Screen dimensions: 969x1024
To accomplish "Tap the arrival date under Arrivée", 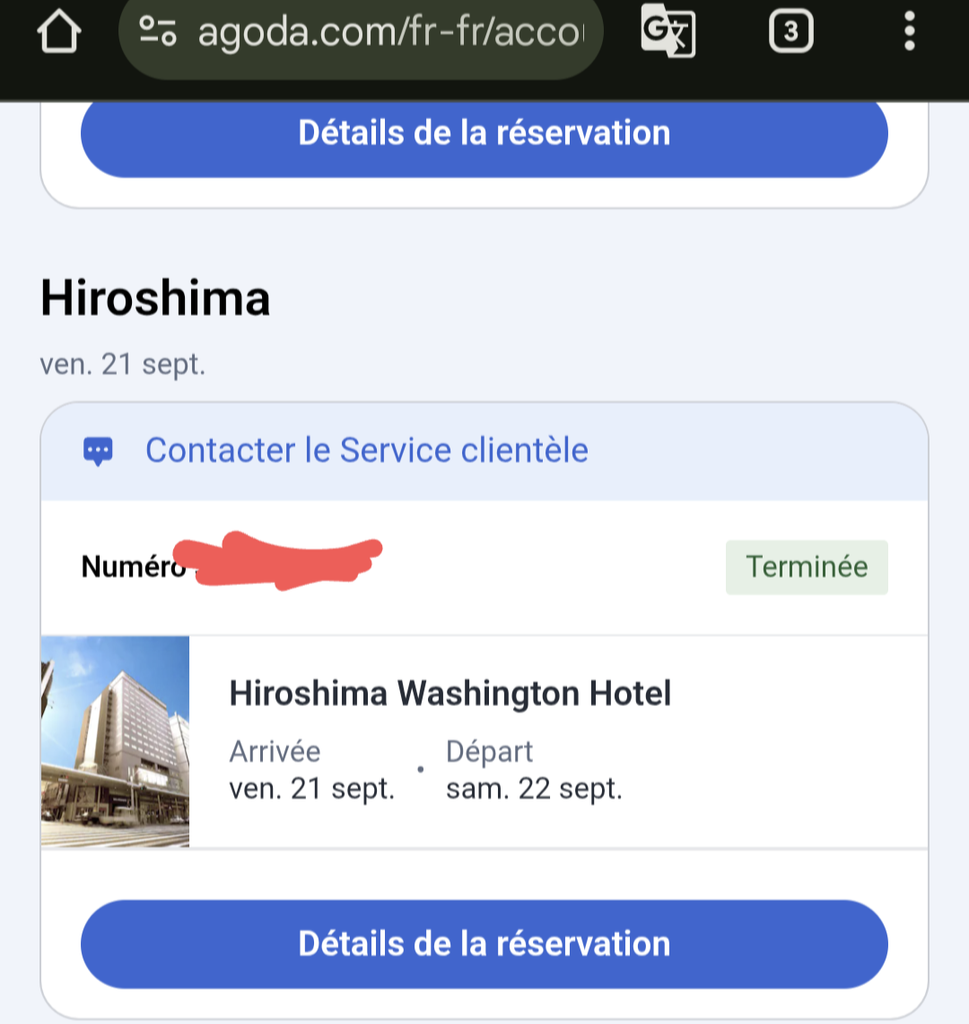I will (x=312, y=788).
